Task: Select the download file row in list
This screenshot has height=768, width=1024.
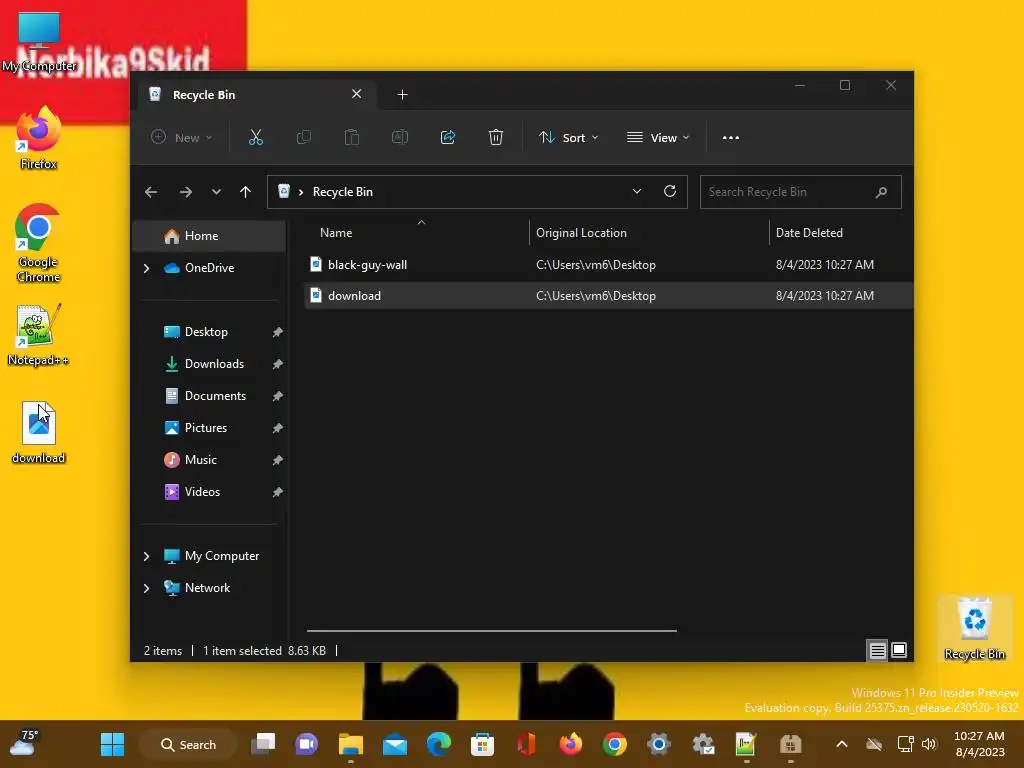Action: pyautogui.click(x=609, y=296)
